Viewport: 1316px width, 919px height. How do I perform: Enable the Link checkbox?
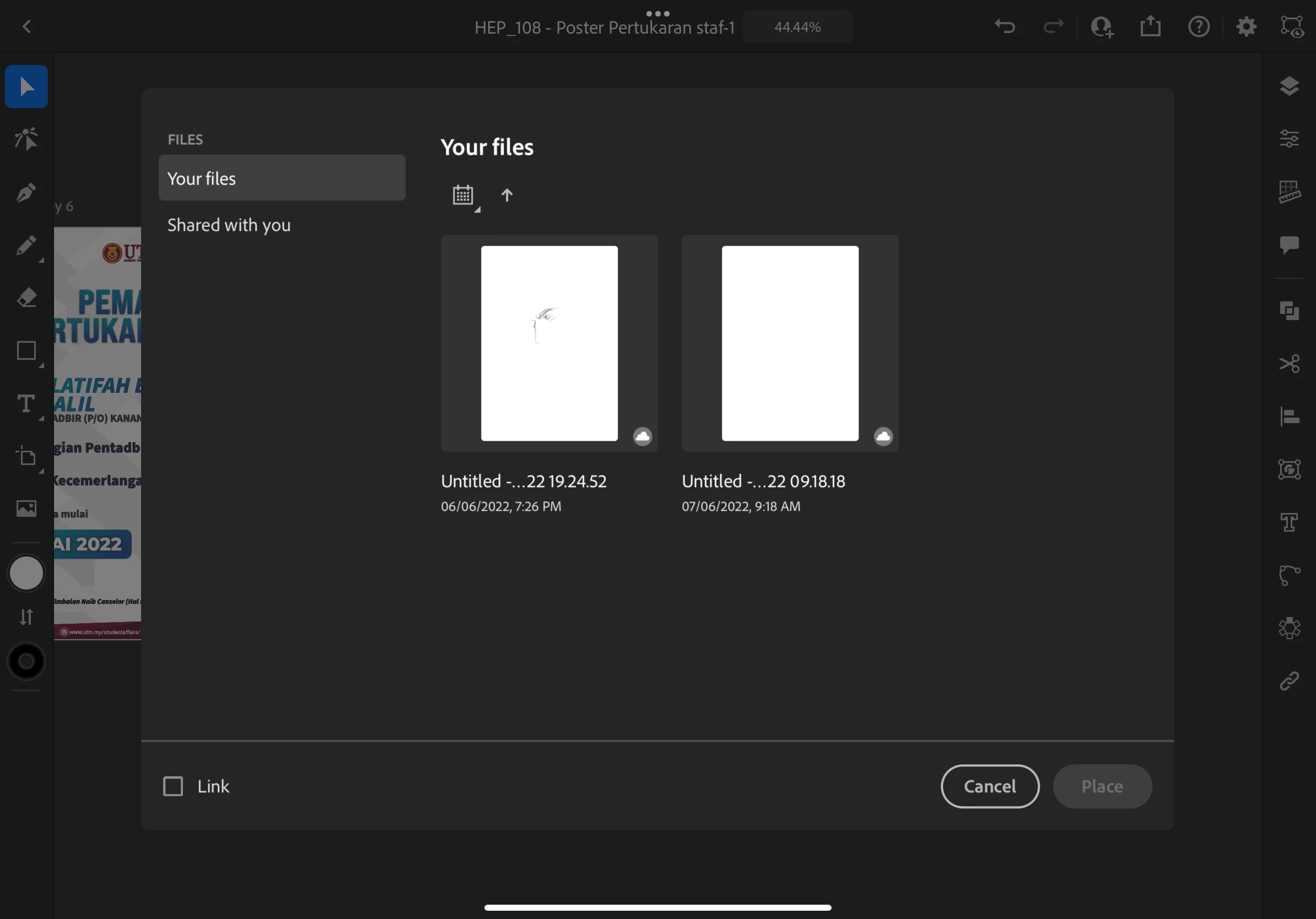pos(173,786)
